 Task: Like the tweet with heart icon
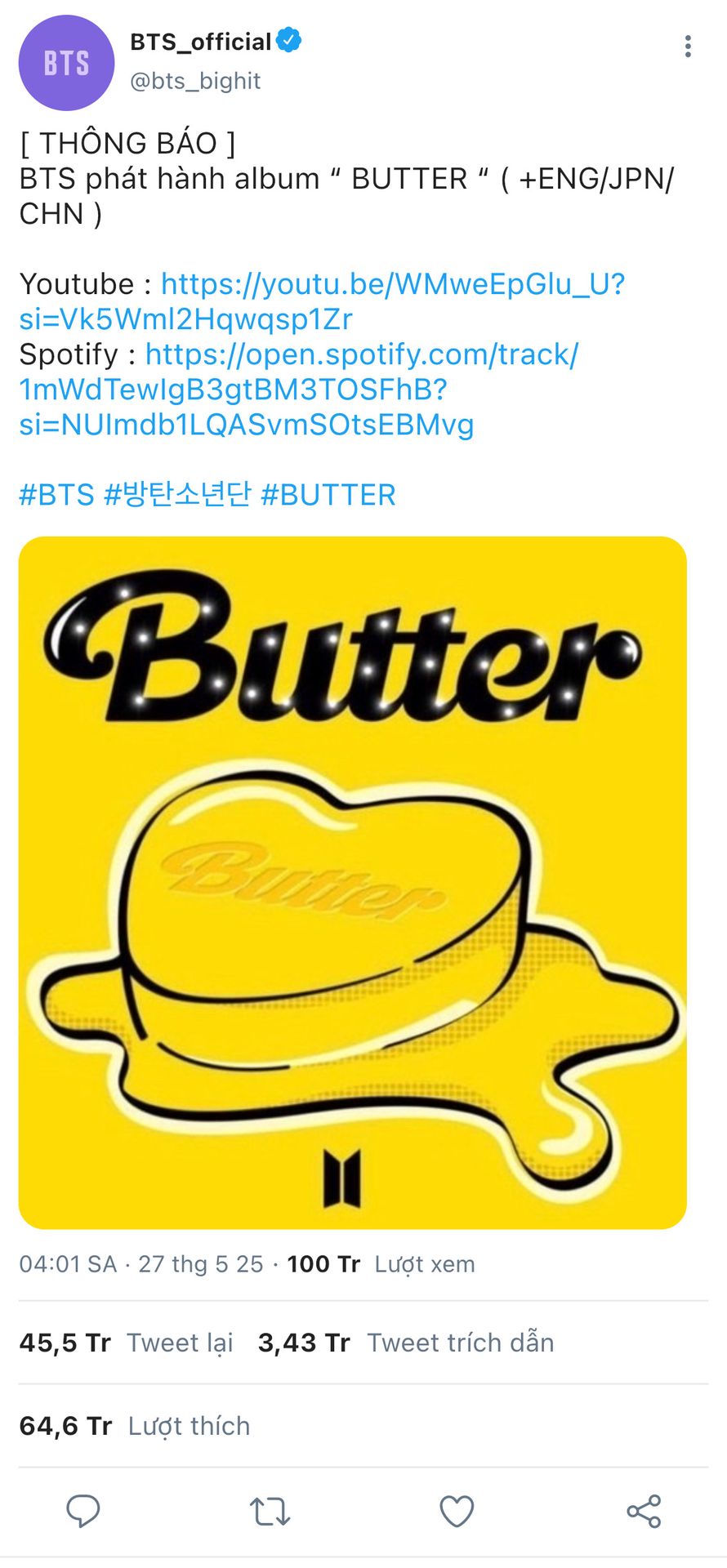(x=457, y=1511)
